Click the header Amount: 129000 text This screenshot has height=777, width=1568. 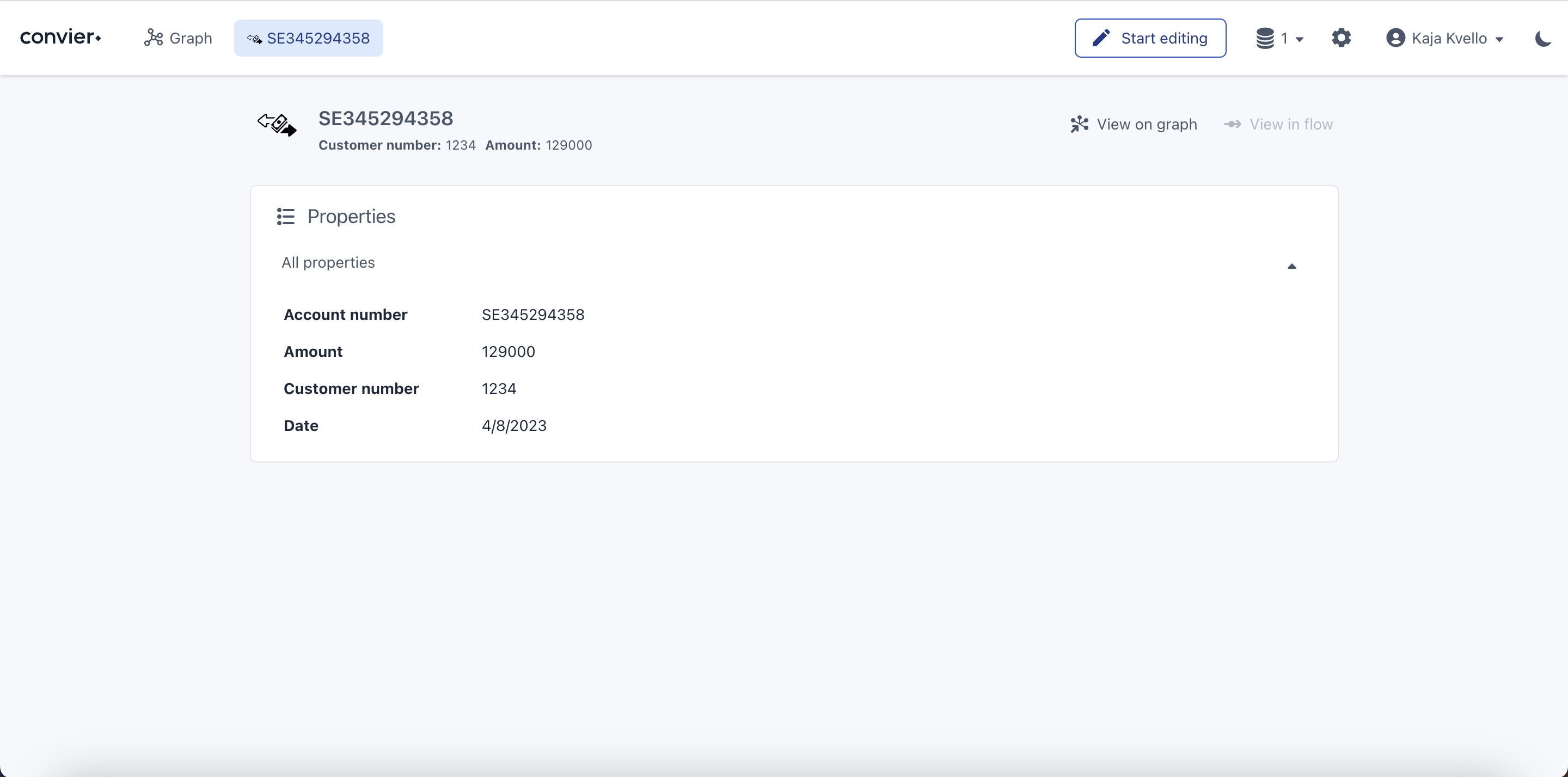point(538,145)
